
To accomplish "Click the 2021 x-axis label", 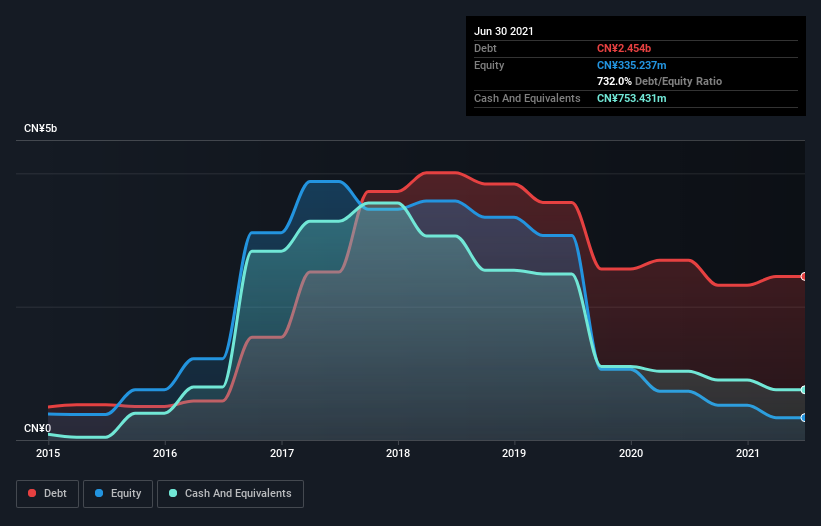I will [748, 453].
